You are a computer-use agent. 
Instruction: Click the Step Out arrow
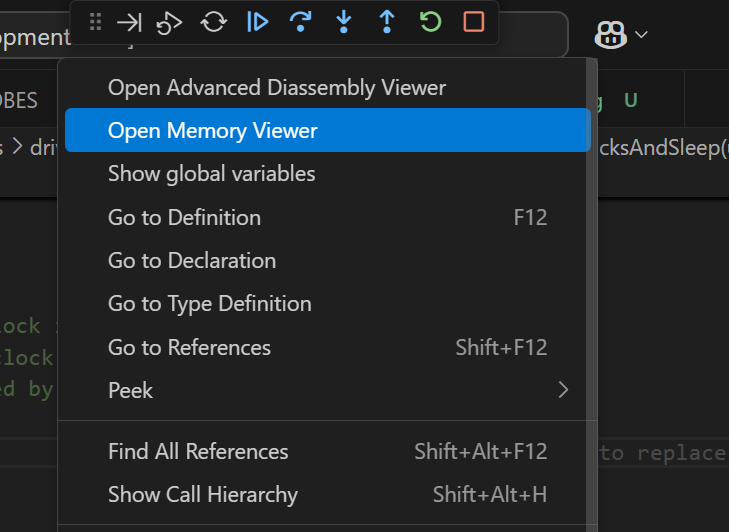click(x=386, y=22)
